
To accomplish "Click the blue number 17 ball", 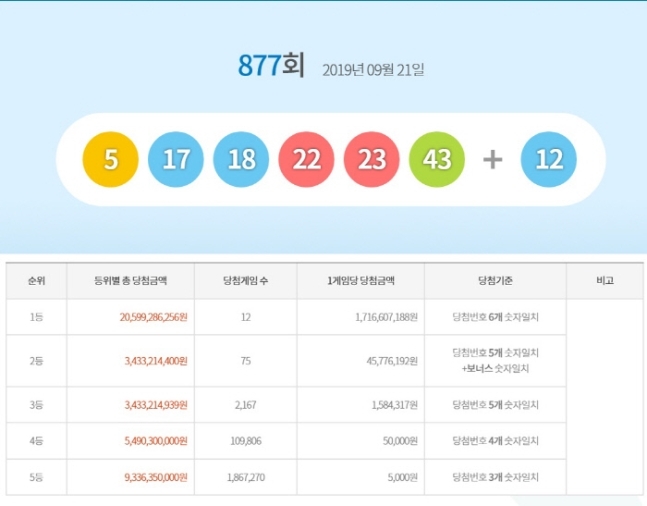I will 176,160.
